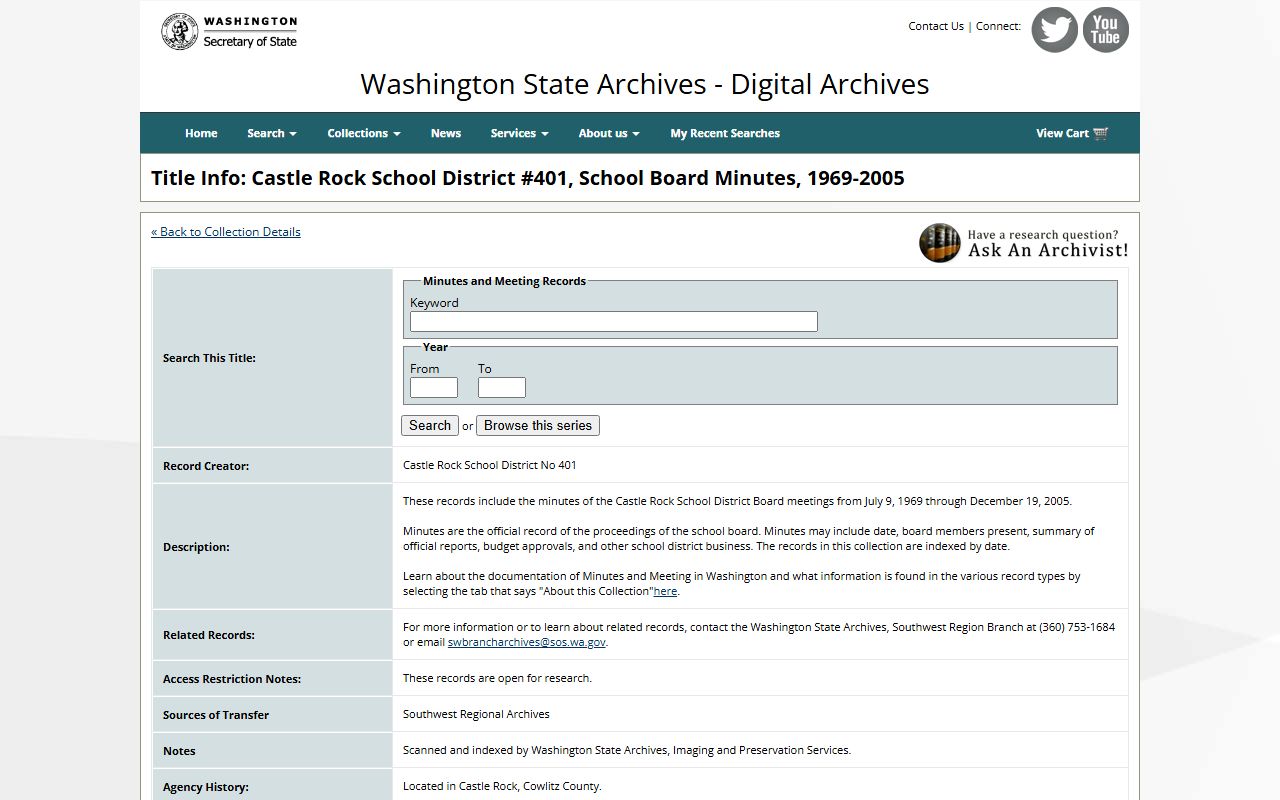Click the 'Agency History:' label
Screen dimensions: 1280x800
(206, 787)
